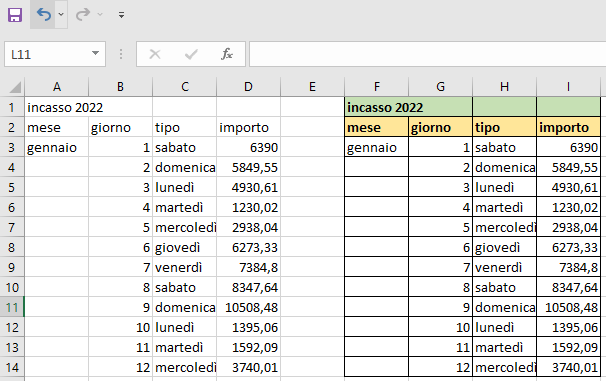Click cell I7 with value 2938,04
606x381 pixels.
click(568, 227)
